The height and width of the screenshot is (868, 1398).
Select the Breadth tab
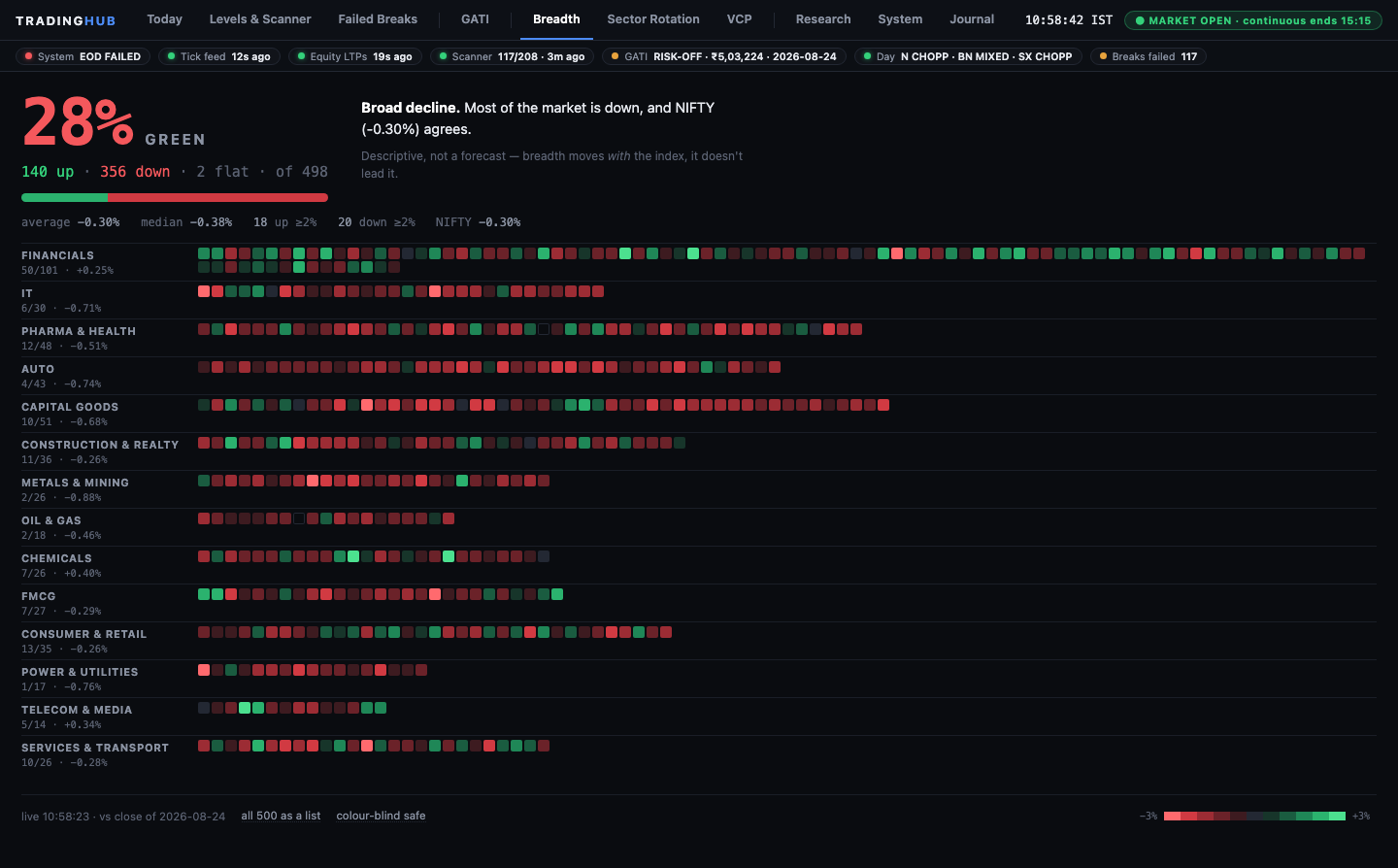click(x=556, y=19)
